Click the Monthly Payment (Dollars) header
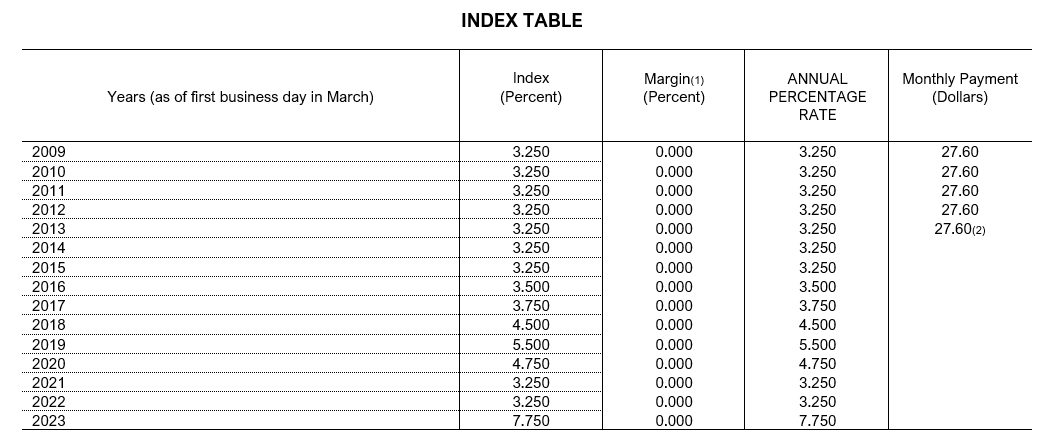The image size is (1049, 441). 959,88
